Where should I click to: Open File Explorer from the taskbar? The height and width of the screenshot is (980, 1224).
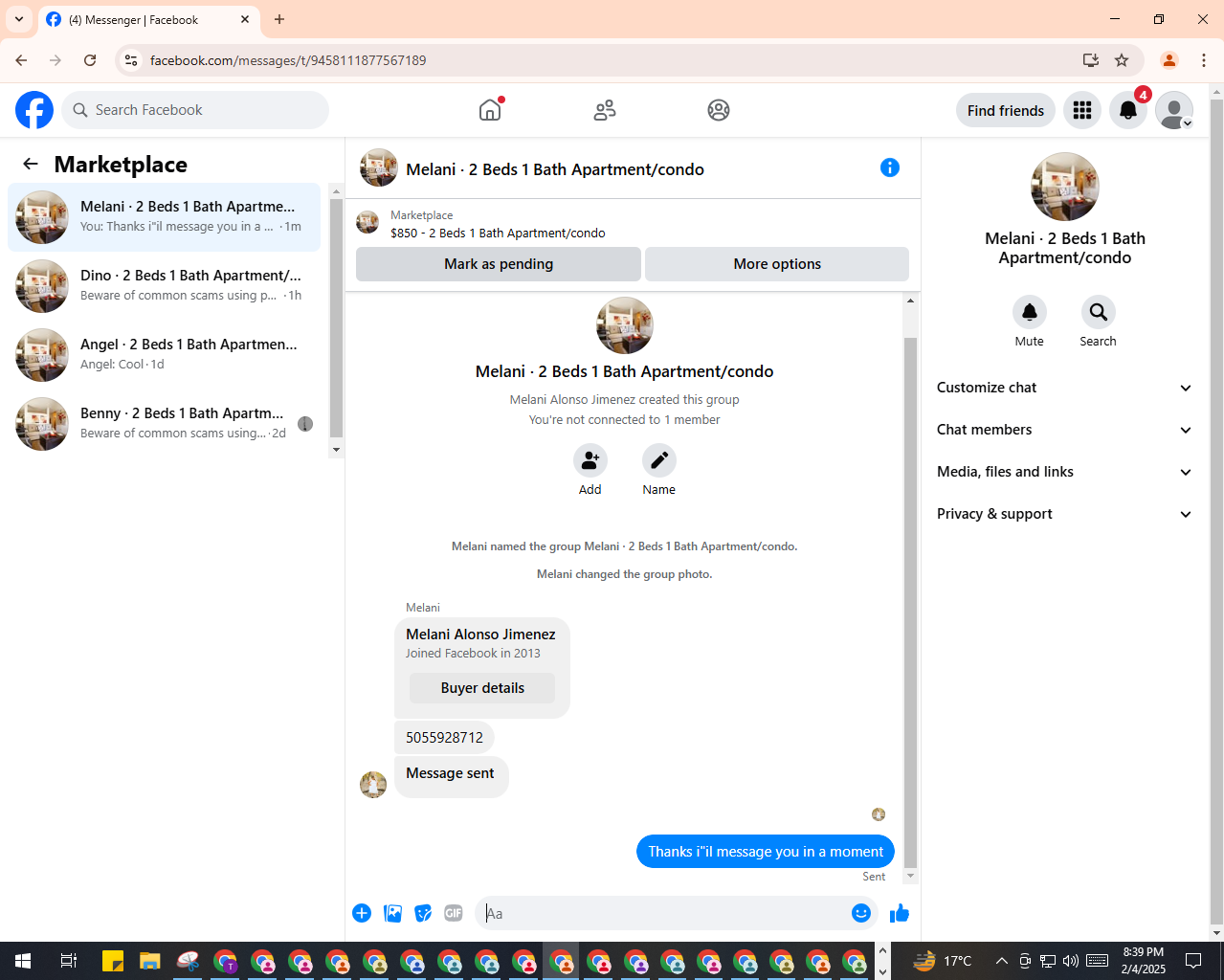[x=149, y=961]
